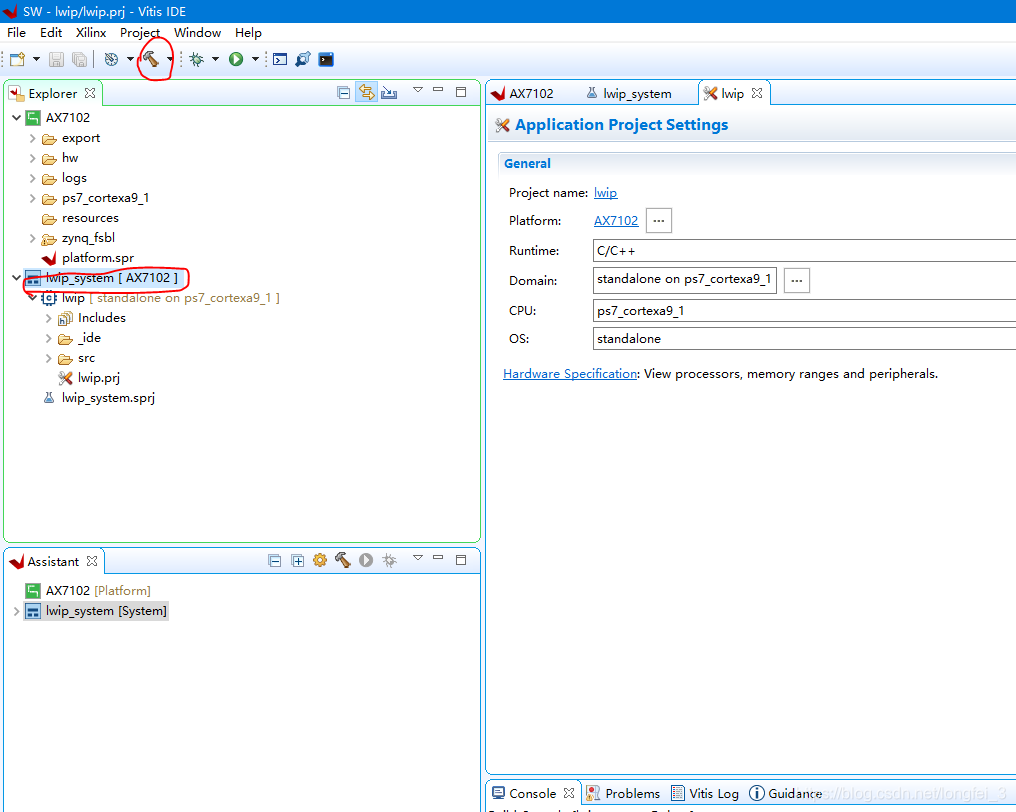The image size is (1016, 812).
Task: Close the Explorer tab
Action: [90, 93]
